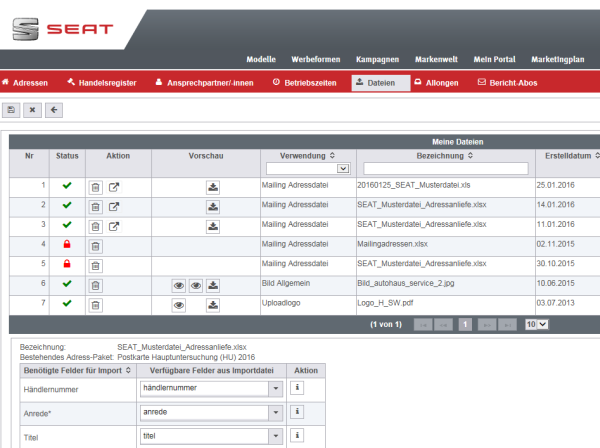
Task: Open the Marketingplan menu
Action: click(558, 59)
